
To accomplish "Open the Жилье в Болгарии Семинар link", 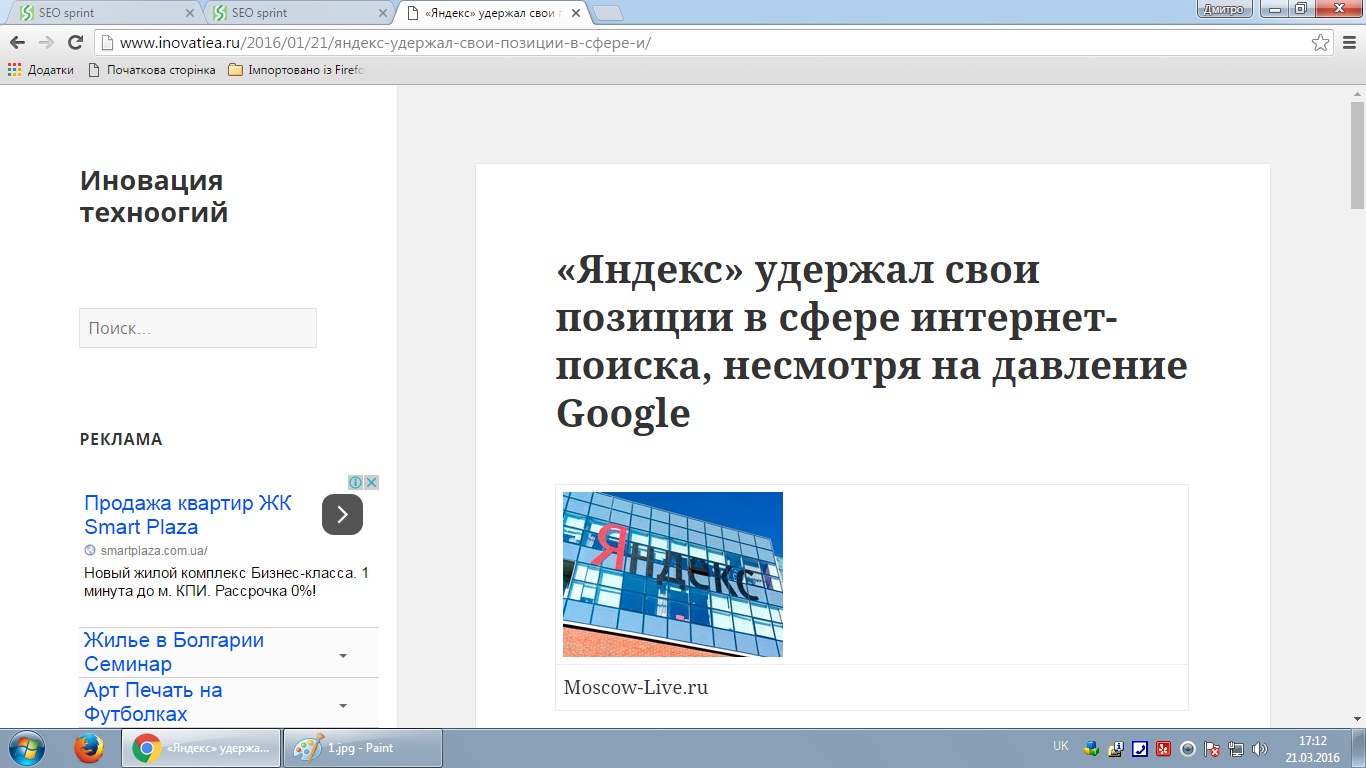I will (174, 652).
